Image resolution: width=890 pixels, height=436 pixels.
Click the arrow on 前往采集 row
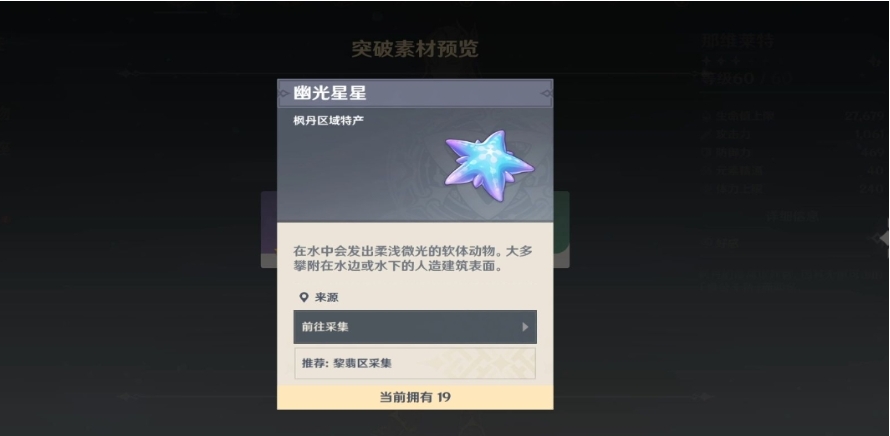[525, 327]
